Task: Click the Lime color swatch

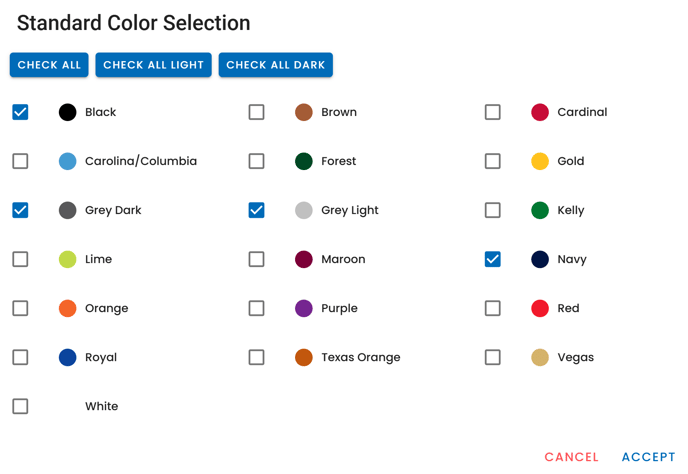Action: point(68,259)
